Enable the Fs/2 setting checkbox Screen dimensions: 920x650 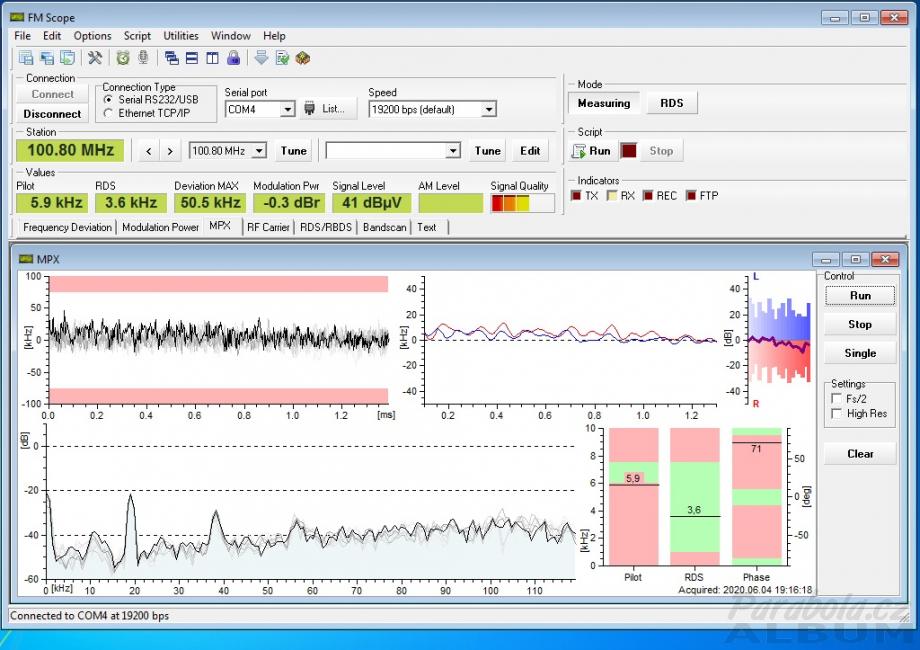[837, 399]
